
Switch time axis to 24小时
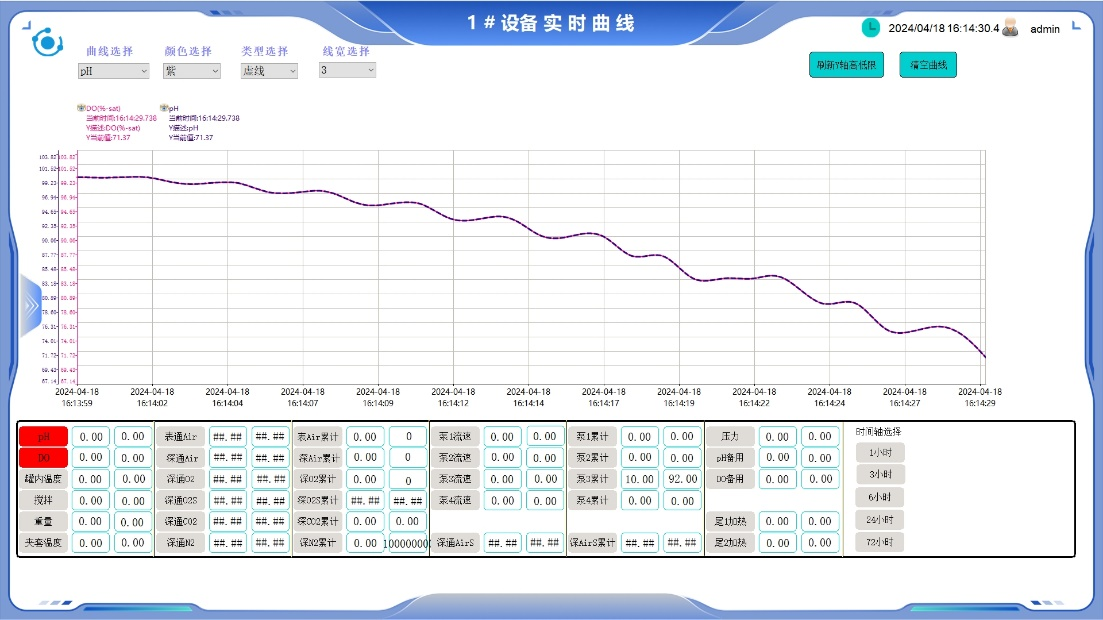coord(880,520)
